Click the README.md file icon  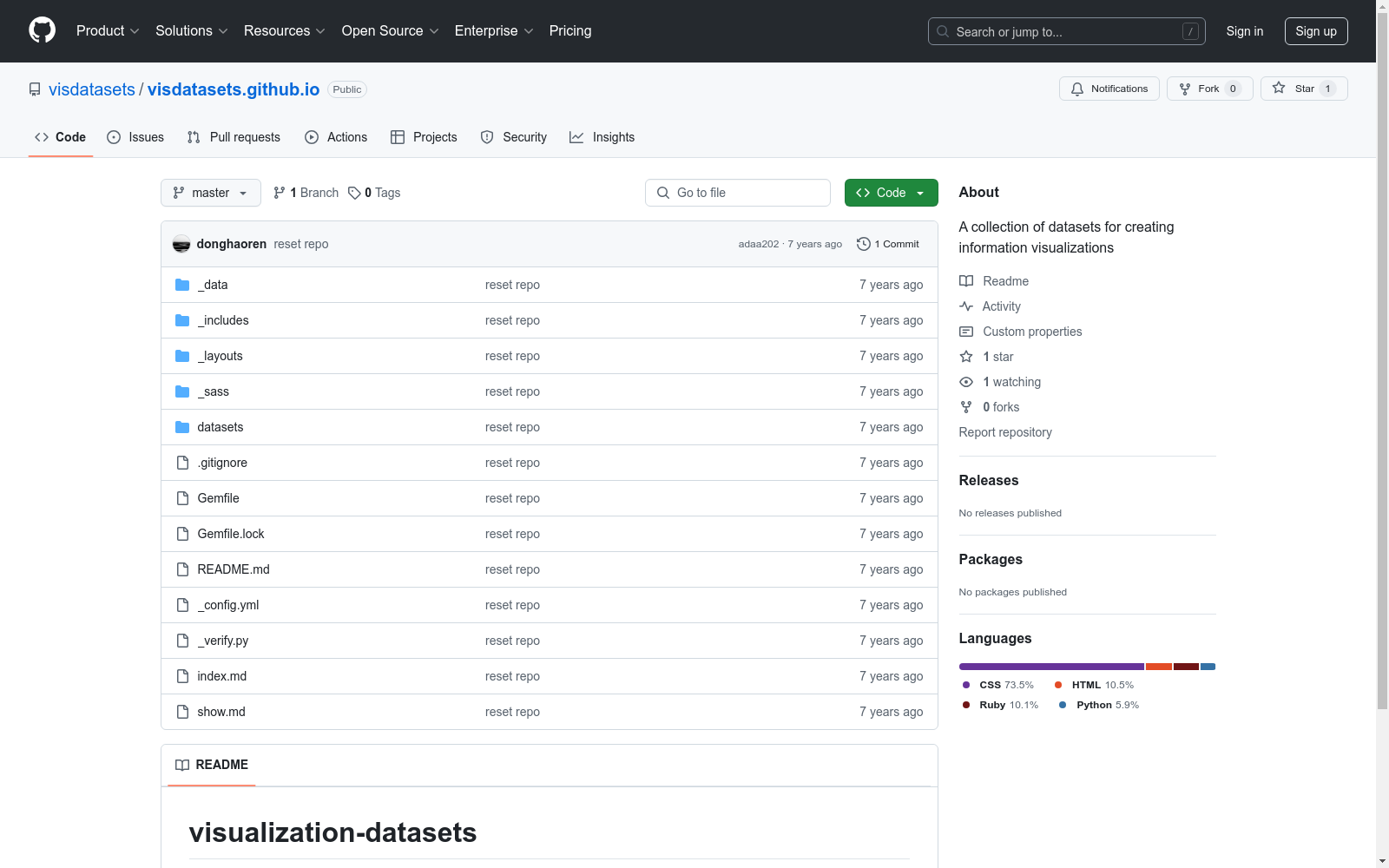[182, 569]
